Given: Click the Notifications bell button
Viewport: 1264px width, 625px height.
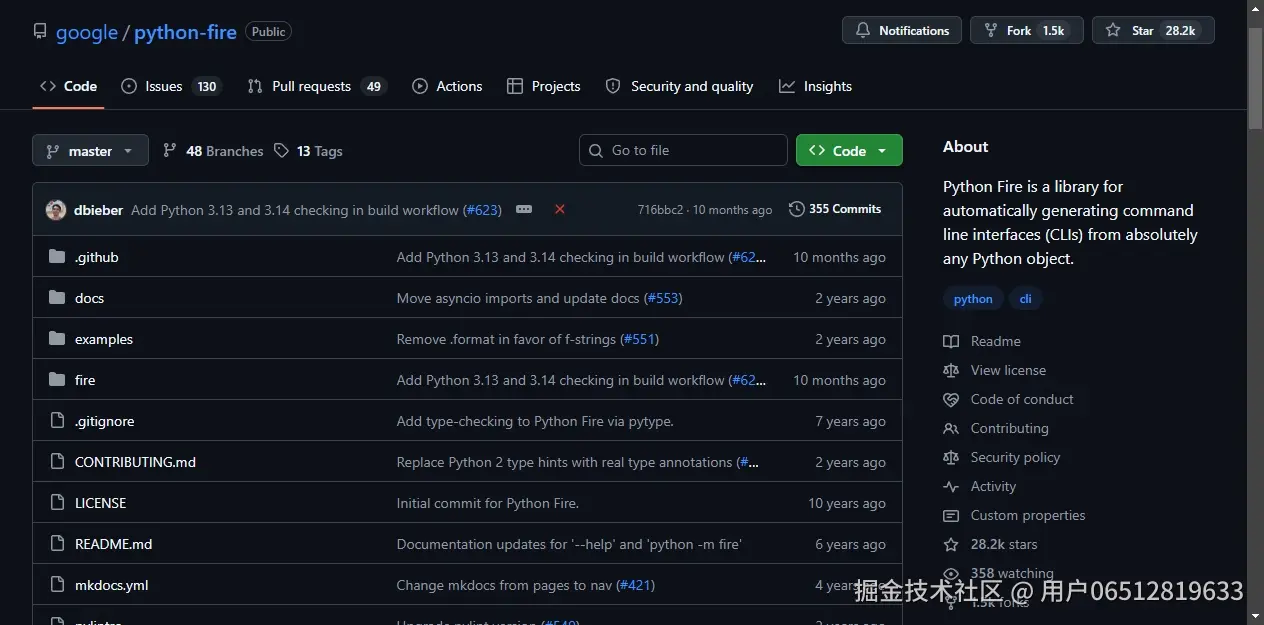Looking at the screenshot, I should coord(902,30).
